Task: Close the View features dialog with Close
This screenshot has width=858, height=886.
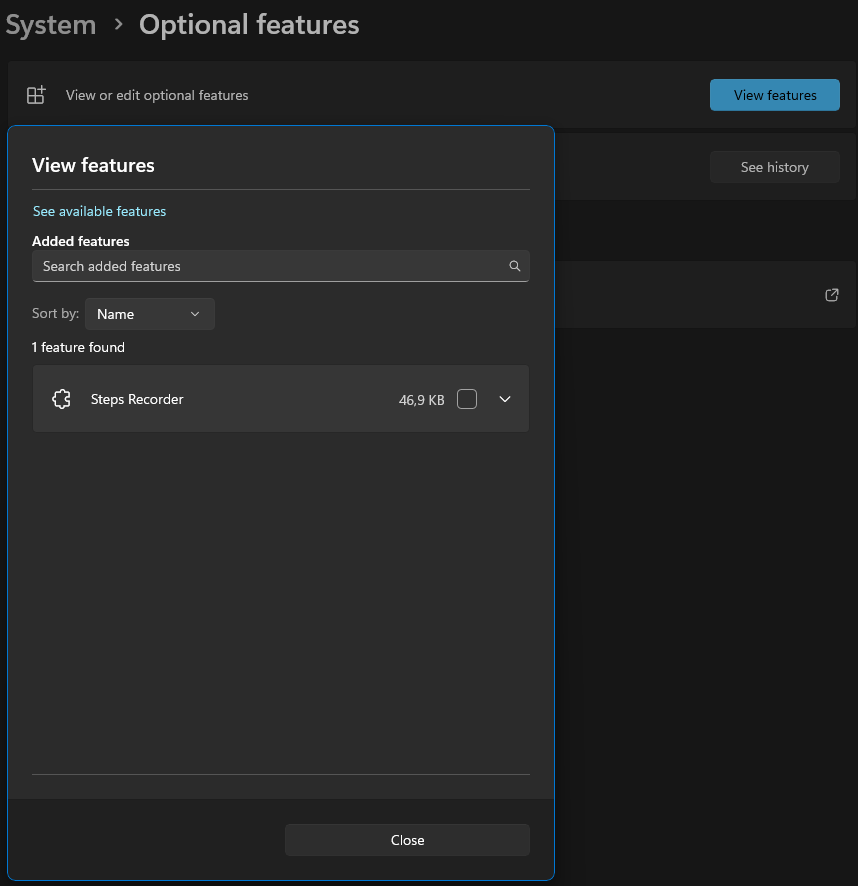Action: tap(407, 840)
